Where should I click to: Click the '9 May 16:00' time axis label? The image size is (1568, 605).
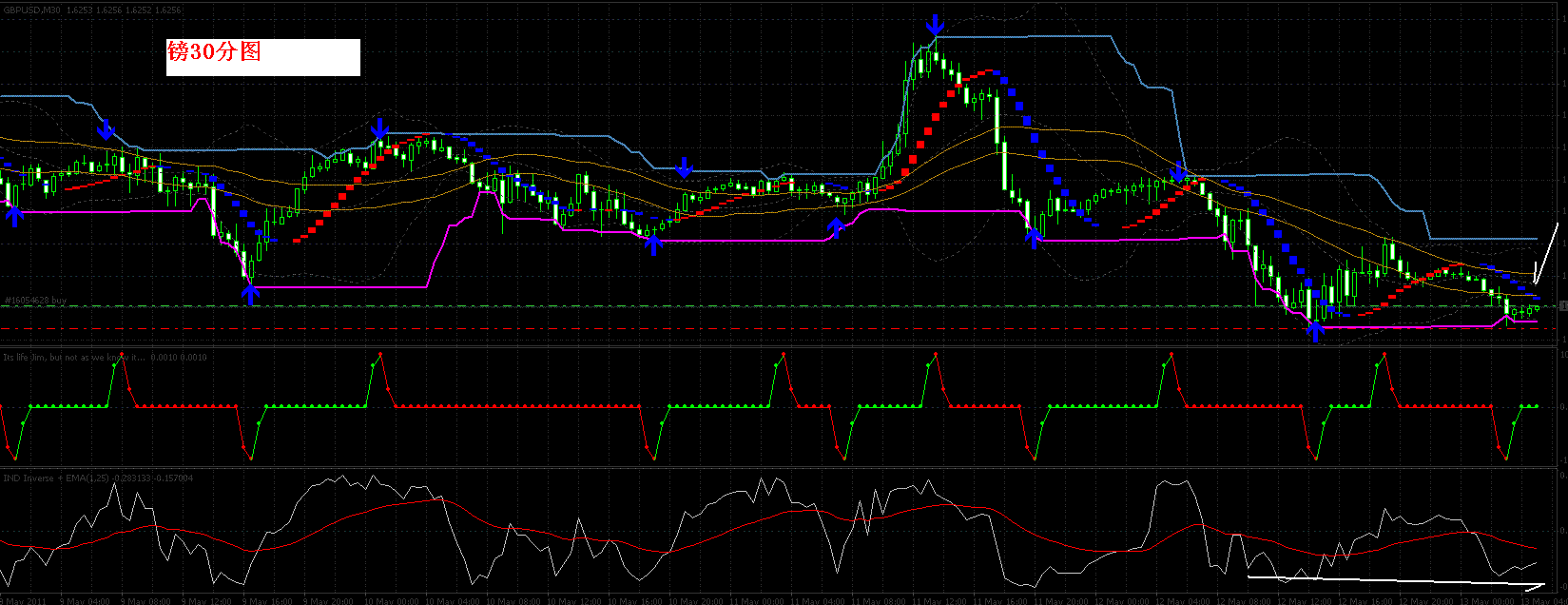coord(268,600)
